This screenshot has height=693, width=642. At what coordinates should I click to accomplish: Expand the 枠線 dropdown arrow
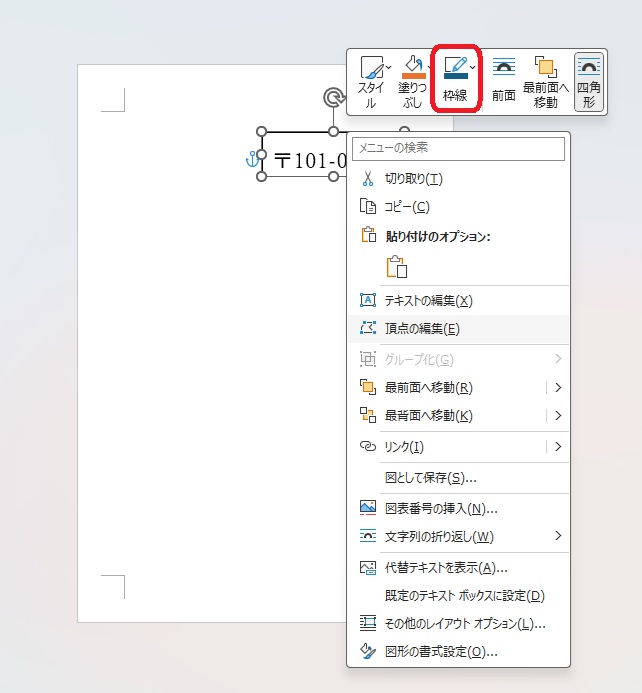[473, 66]
